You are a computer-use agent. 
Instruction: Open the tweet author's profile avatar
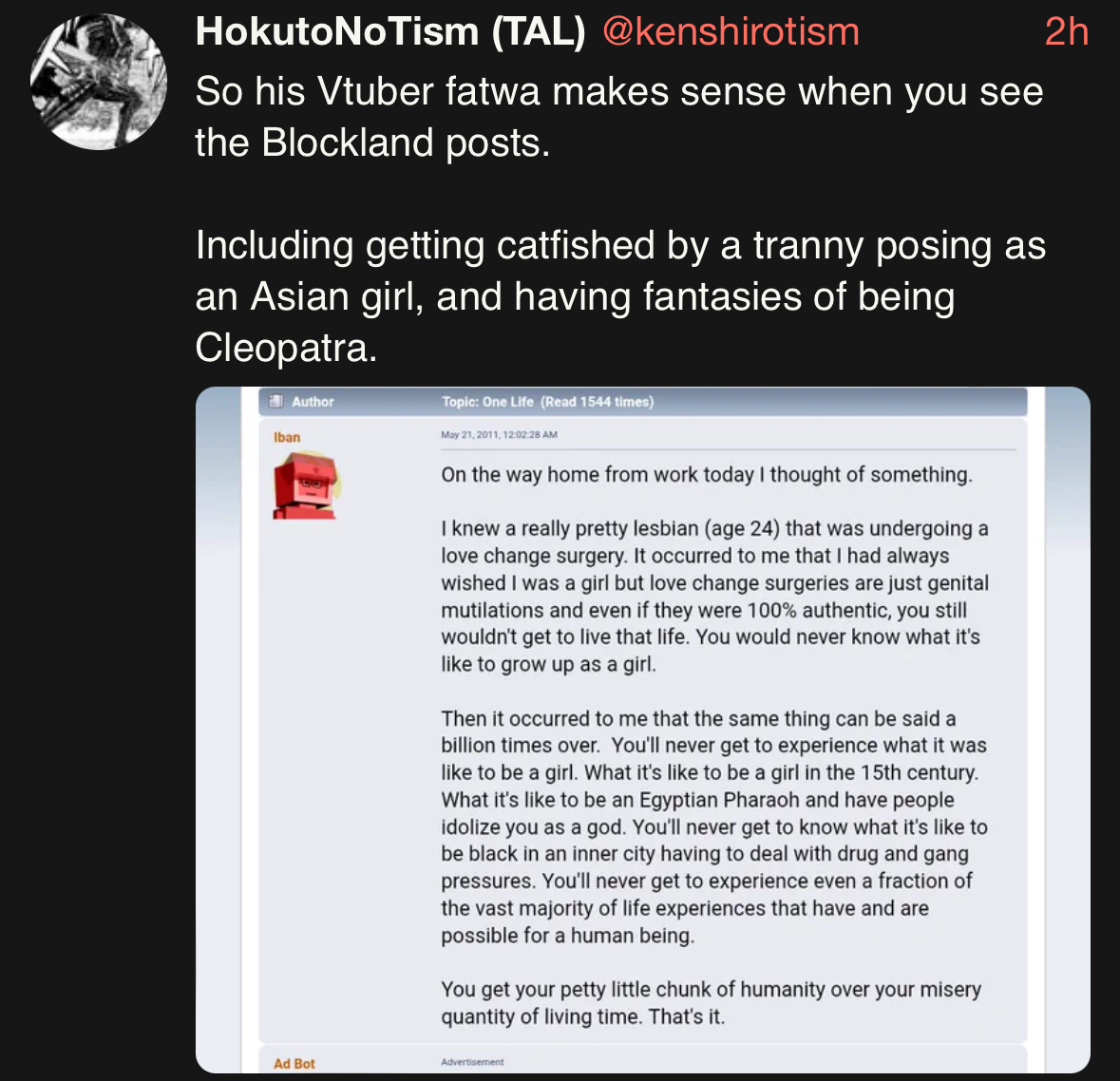point(99,82)
